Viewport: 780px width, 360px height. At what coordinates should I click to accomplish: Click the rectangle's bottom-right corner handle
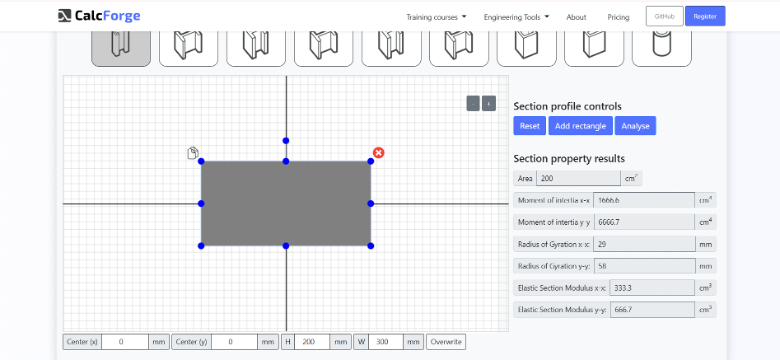(371, 246)
